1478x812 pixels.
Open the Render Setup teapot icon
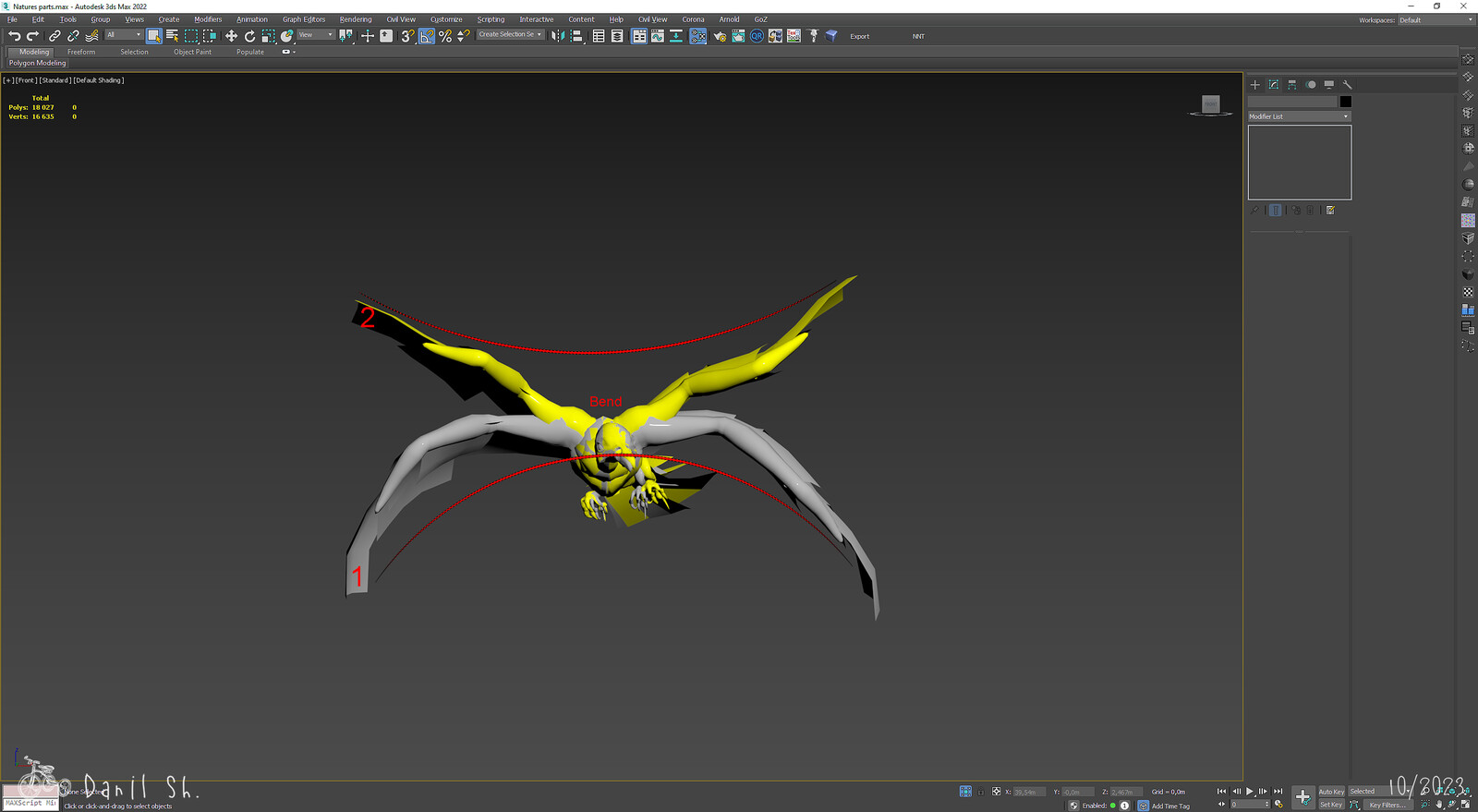[720, 36]
